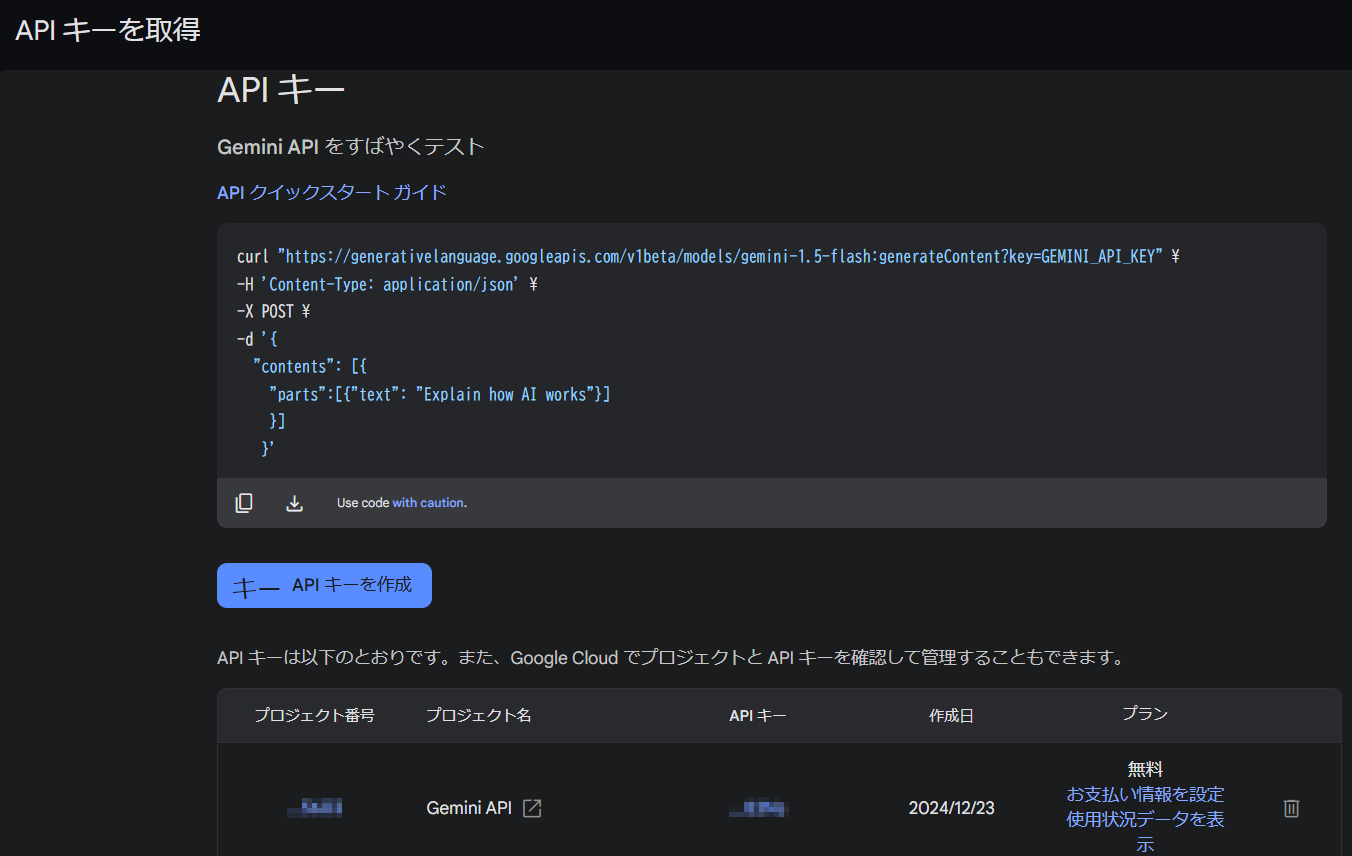Click the プロジェクト名 column header
The image size is (1352, 856).
(x=479, y=716)
